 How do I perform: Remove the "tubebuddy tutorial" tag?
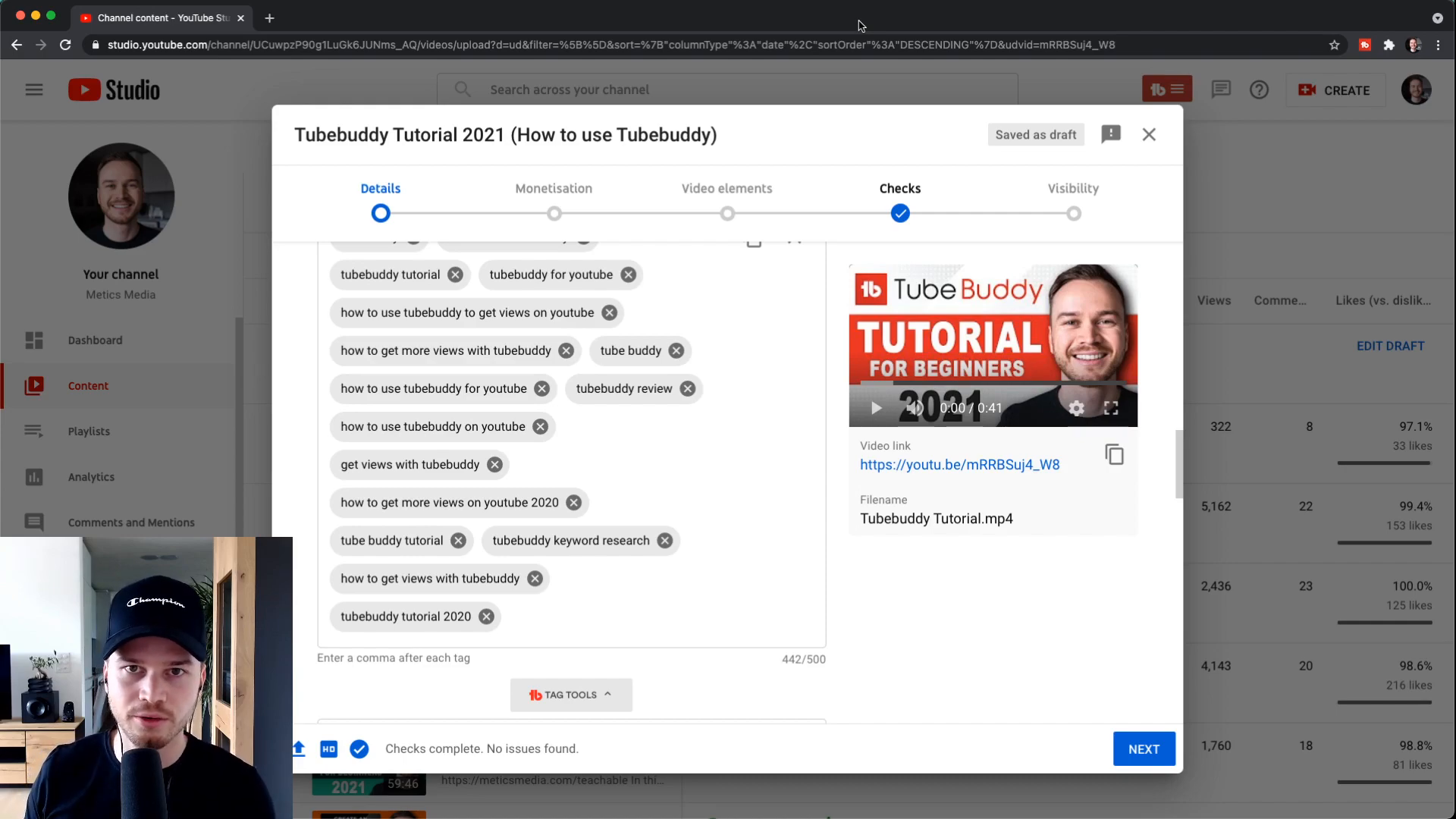455,275
